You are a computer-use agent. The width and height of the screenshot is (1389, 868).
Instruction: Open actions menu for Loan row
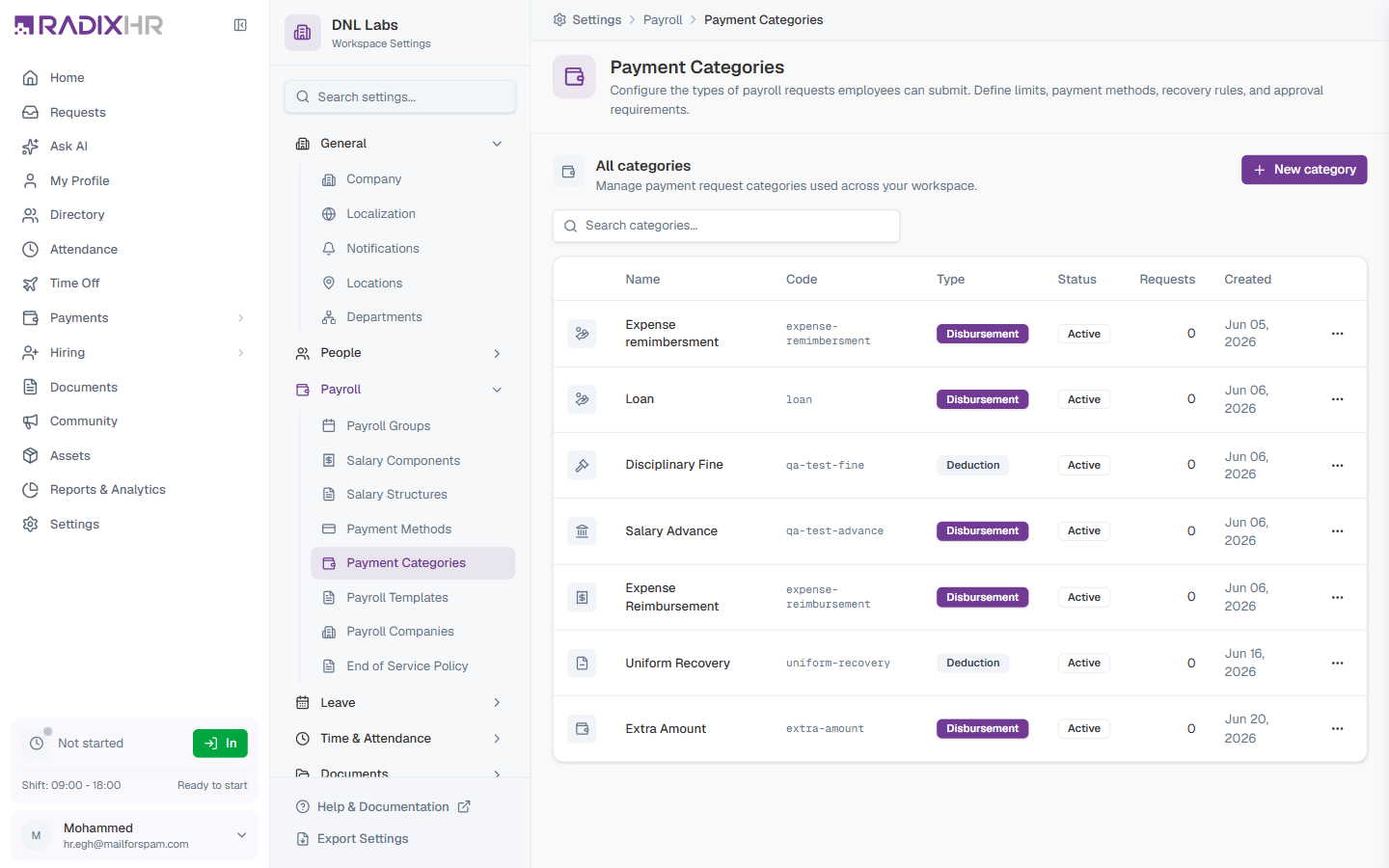pos(1338,399)
